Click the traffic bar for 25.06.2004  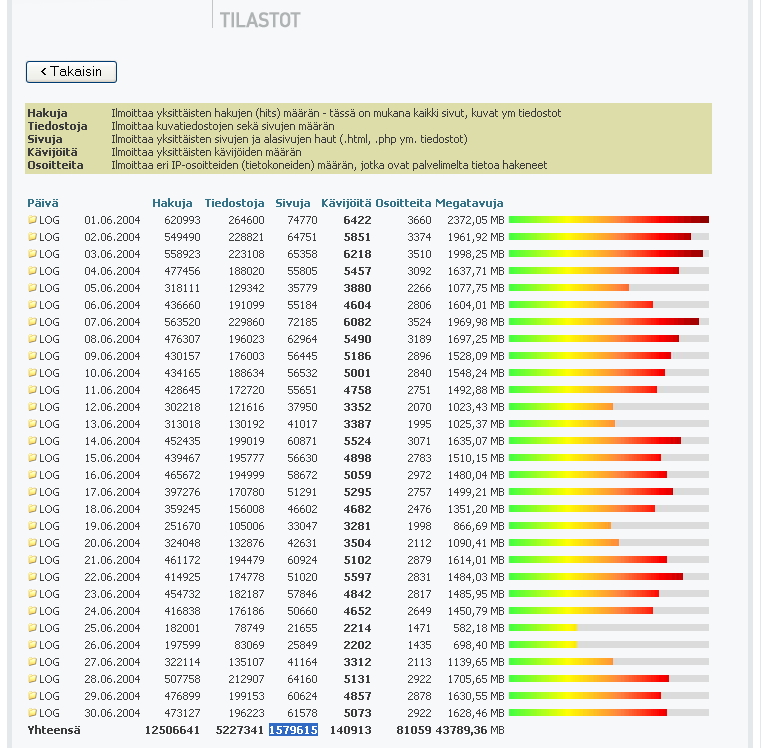(x=609, y=628)
